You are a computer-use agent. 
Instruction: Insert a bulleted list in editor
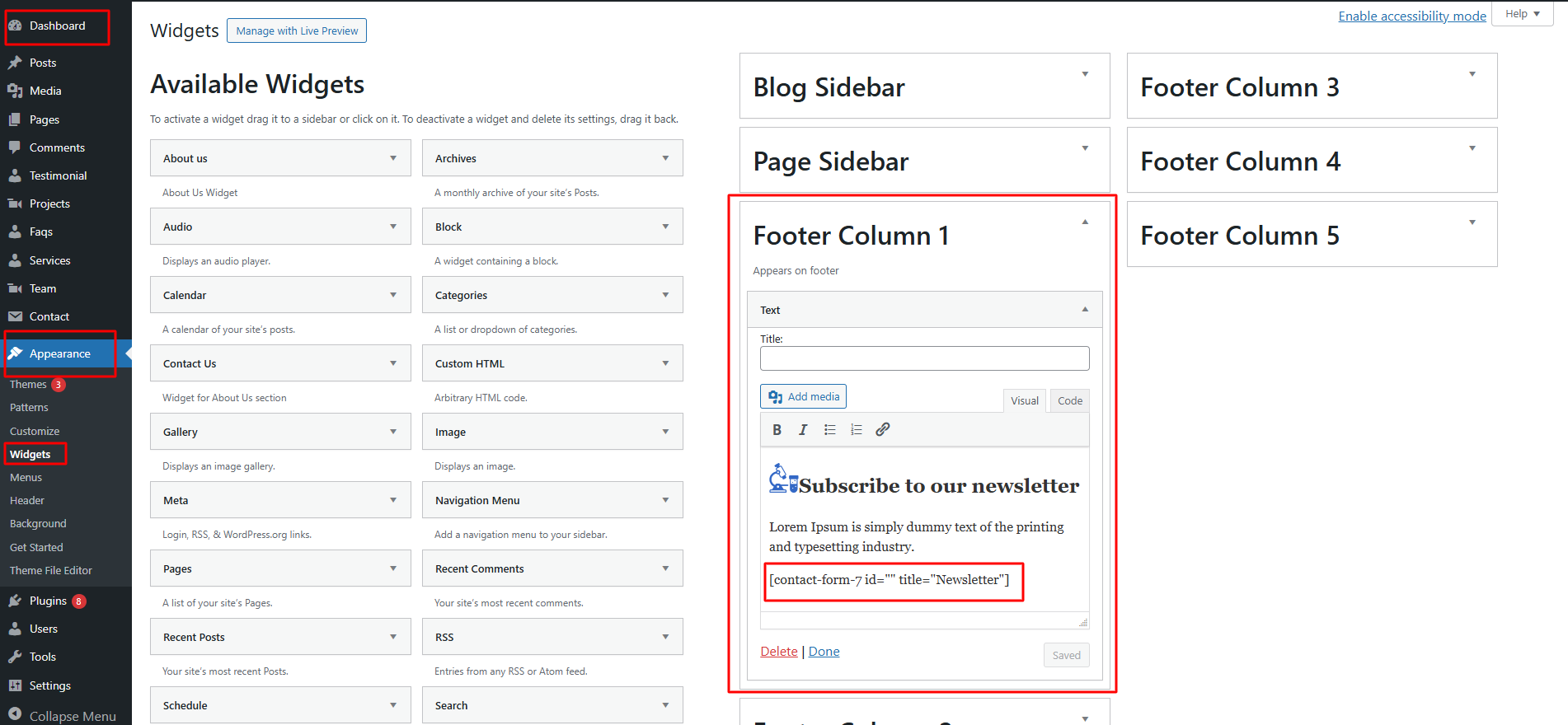point(829,429)
